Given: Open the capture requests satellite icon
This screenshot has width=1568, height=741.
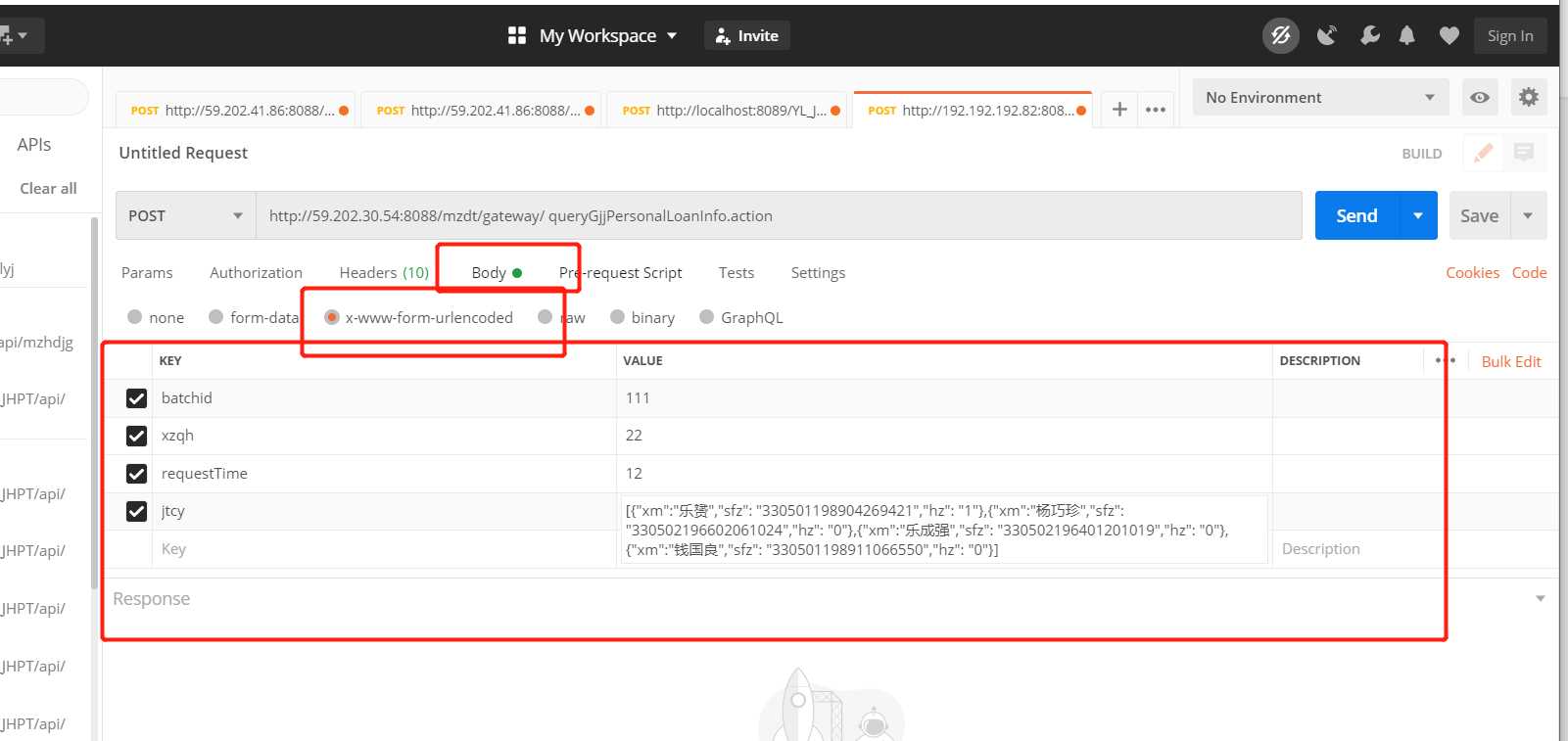Looking at the screenshot, I should point(1327,36).
